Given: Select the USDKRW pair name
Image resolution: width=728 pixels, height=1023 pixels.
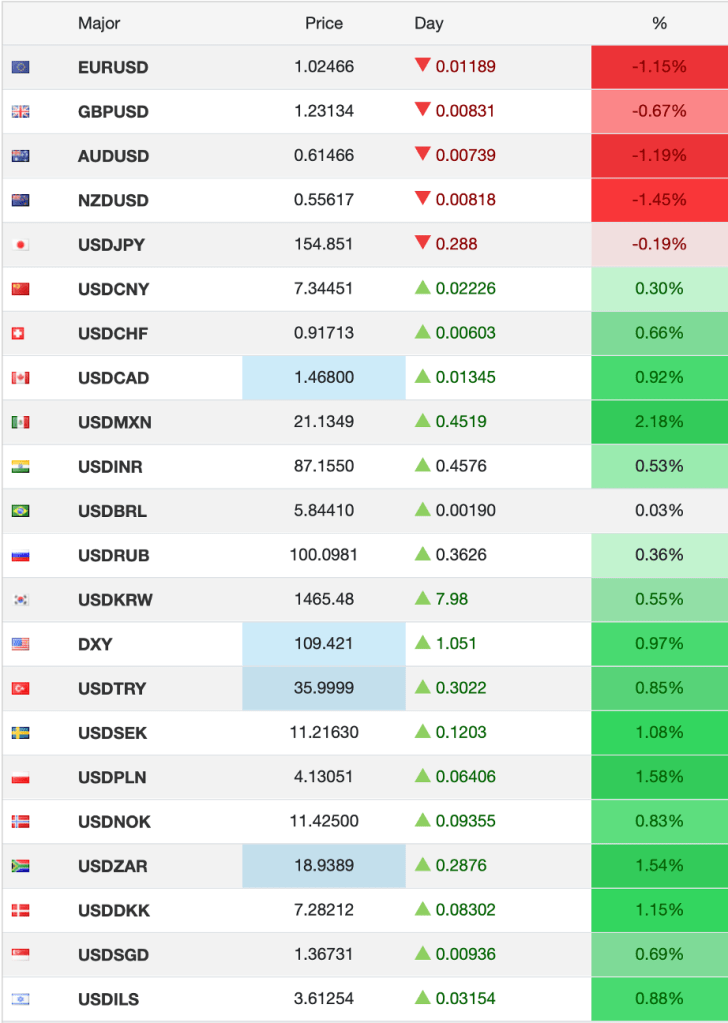Looking at the screenshot, I should pyautogui.click(x=113, y=600).
